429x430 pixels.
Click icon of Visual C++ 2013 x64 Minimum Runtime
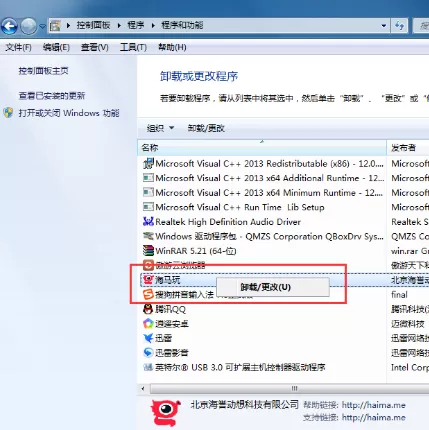pos(148,193)
